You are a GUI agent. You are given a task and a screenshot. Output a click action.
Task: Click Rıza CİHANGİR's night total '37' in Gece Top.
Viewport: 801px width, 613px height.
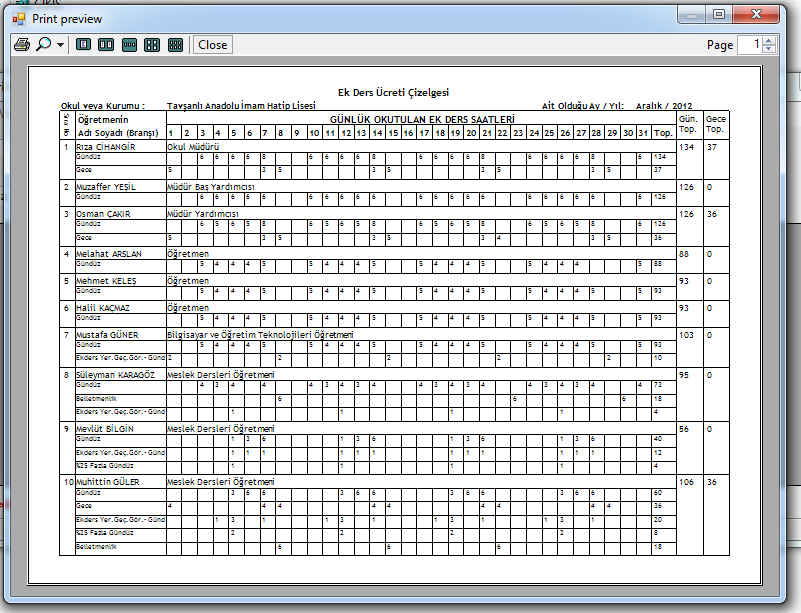click(x=712, y=147)
